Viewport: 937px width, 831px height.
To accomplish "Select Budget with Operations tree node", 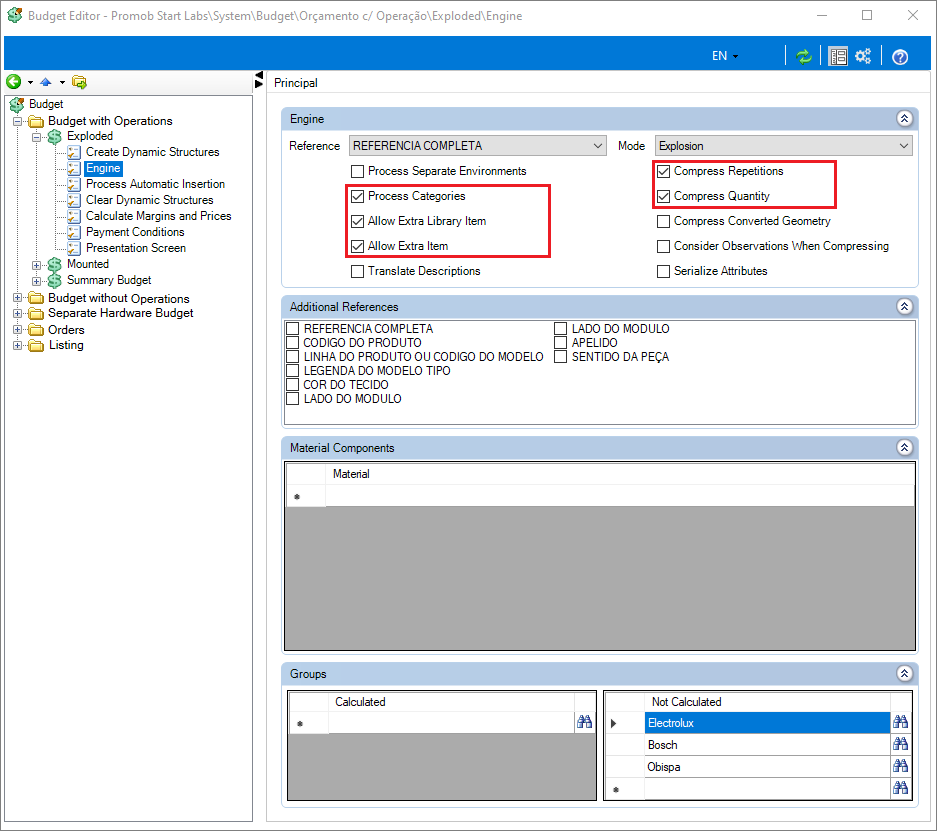I will 110,121.
